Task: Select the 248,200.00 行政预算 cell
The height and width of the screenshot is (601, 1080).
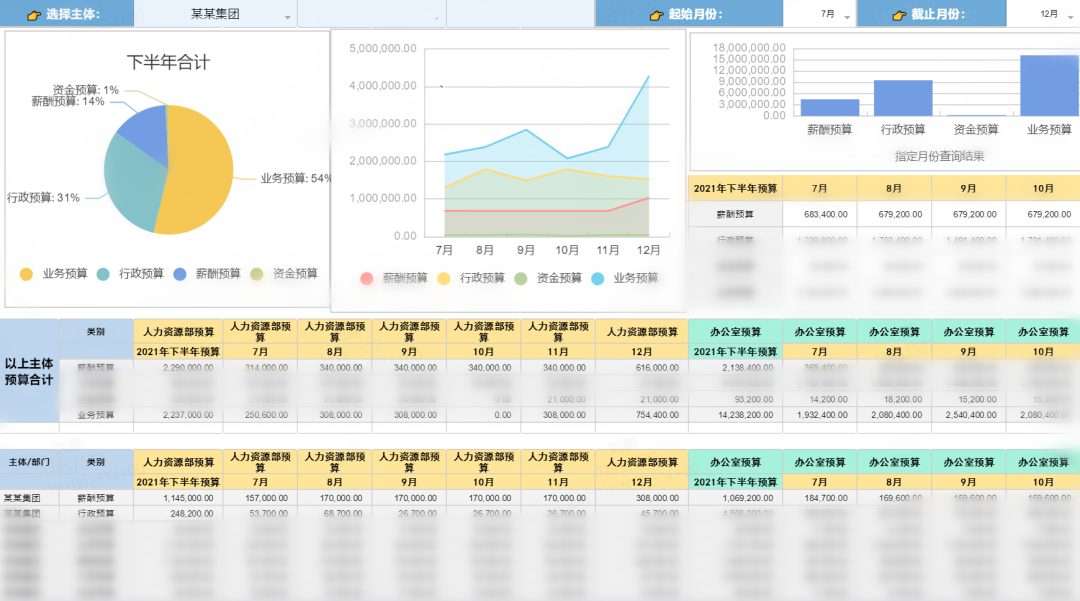Action: [x=178, y=514]
